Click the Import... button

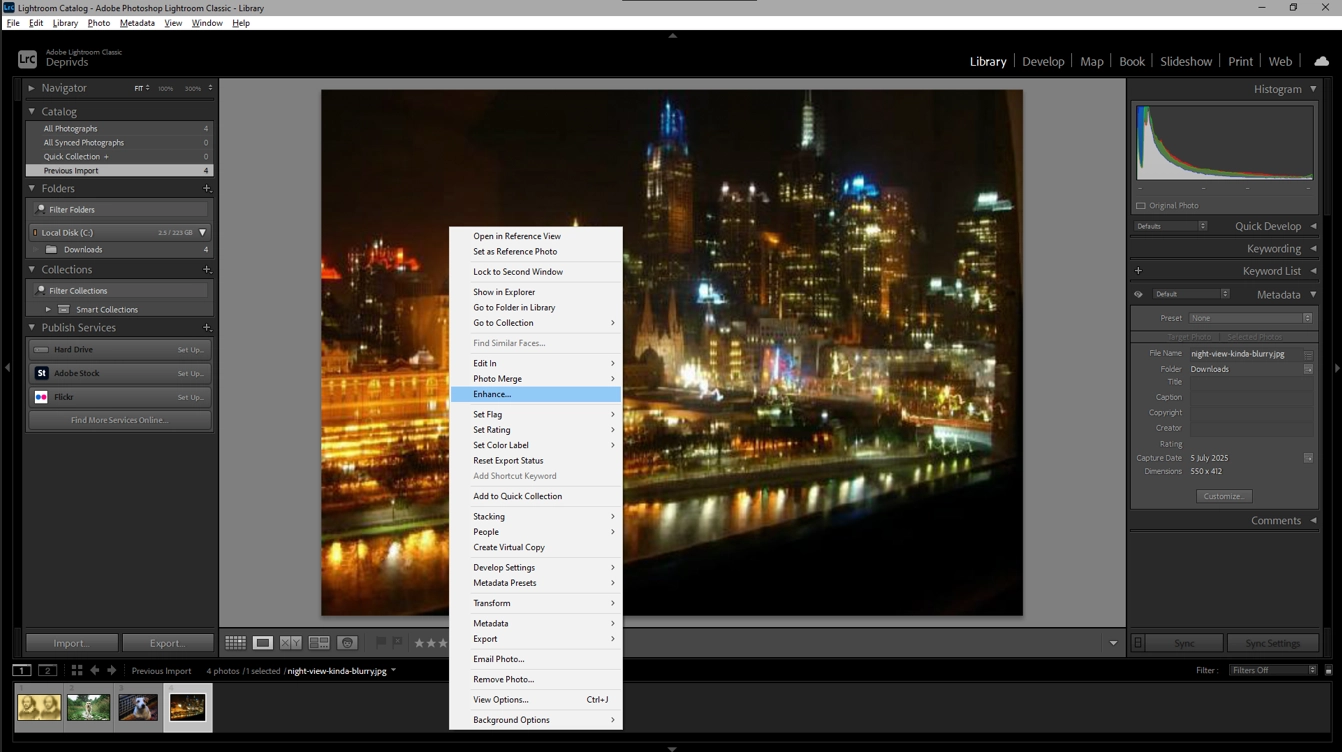tap(71, 643)
